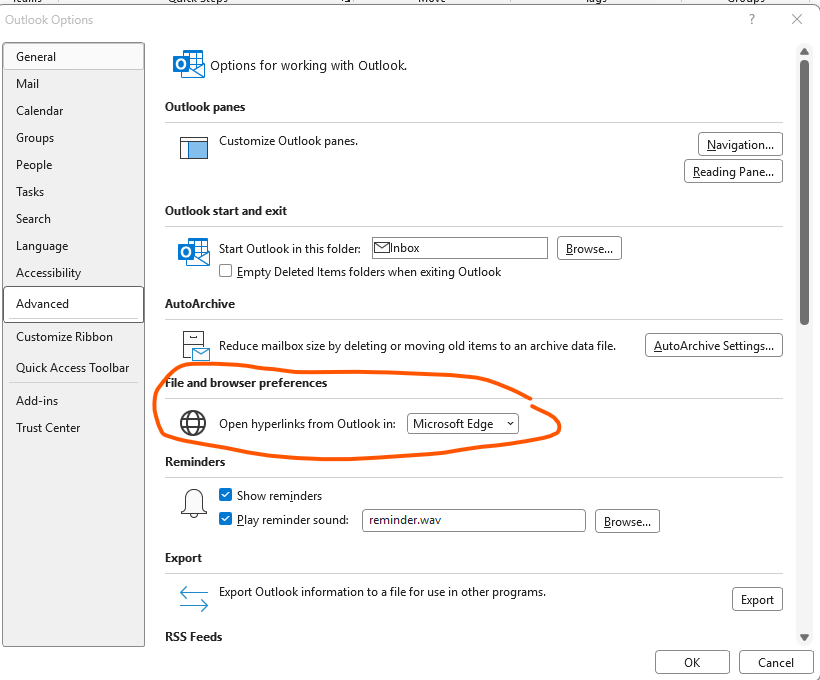Click the 'Reminders' section heading
820x680 pixels.
pyautogui.click(x=195, y=462)
